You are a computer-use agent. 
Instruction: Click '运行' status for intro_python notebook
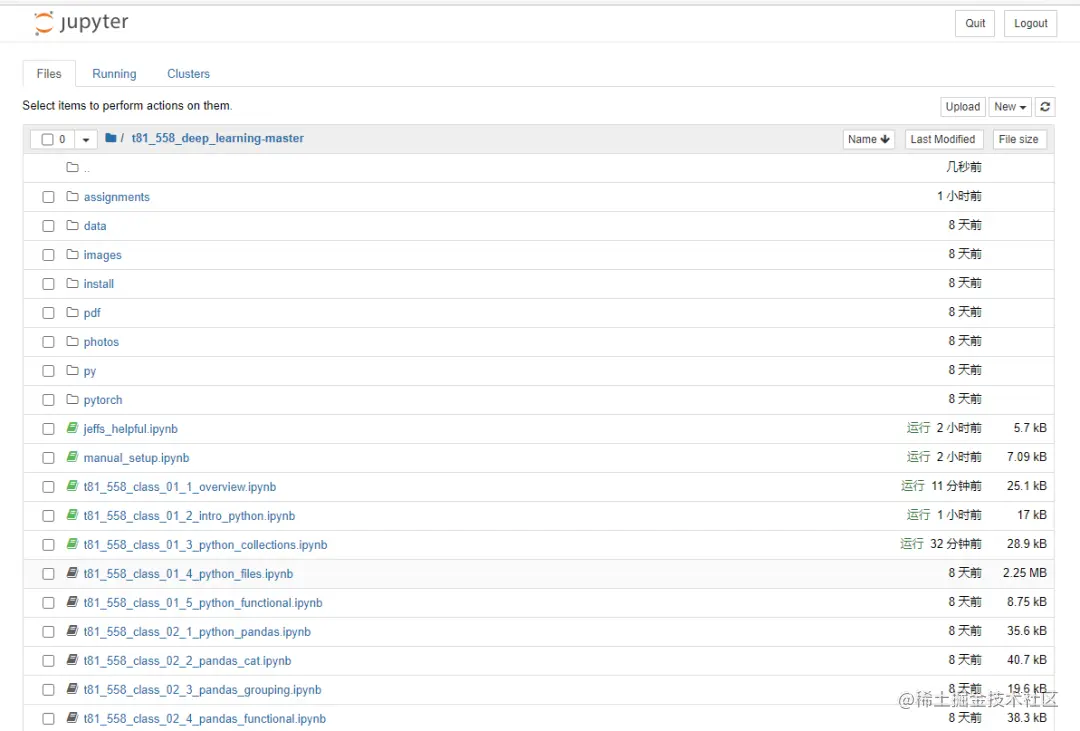coord(918,515)
